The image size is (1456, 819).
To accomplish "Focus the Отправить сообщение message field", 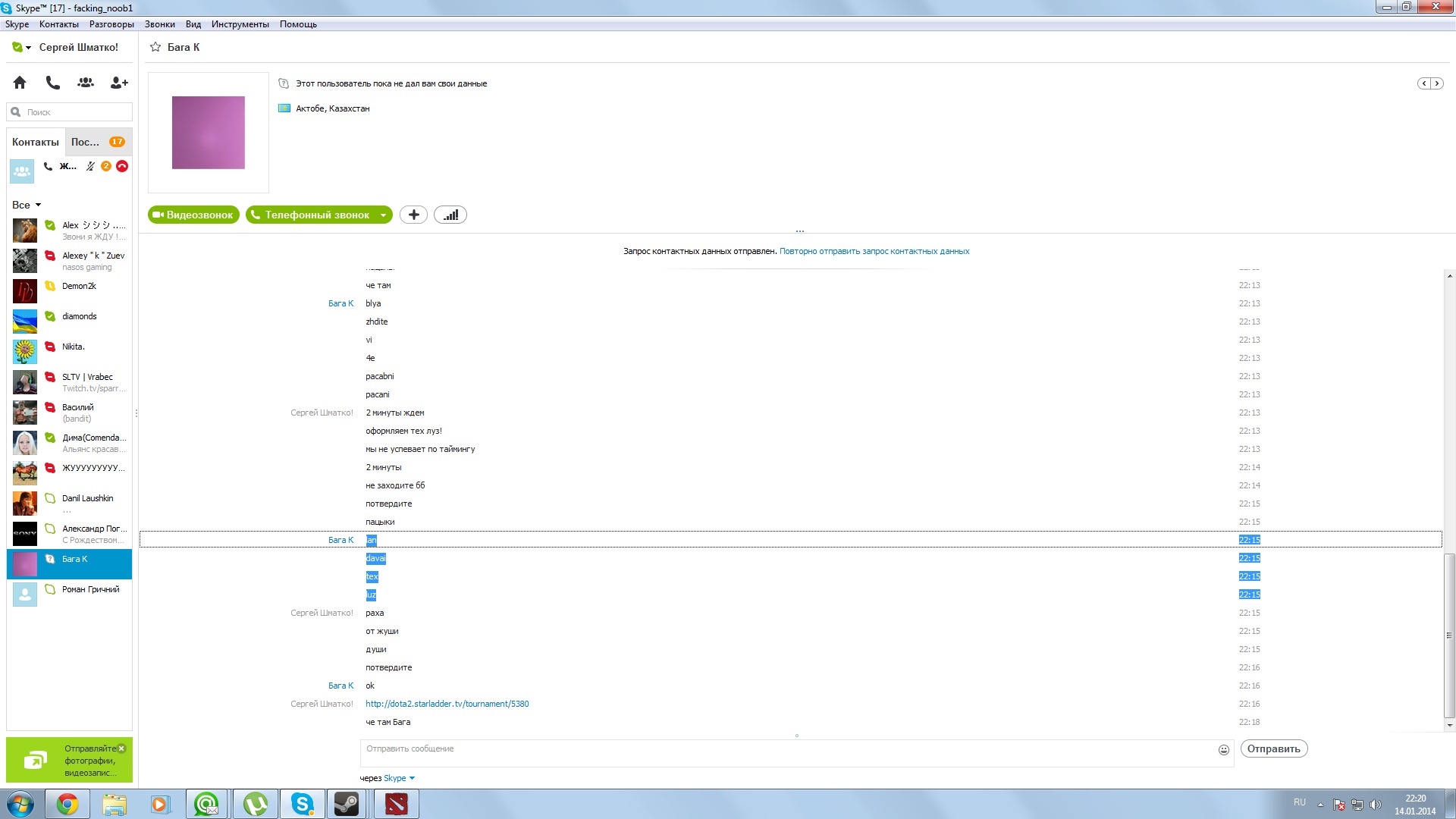I will 789,753.
